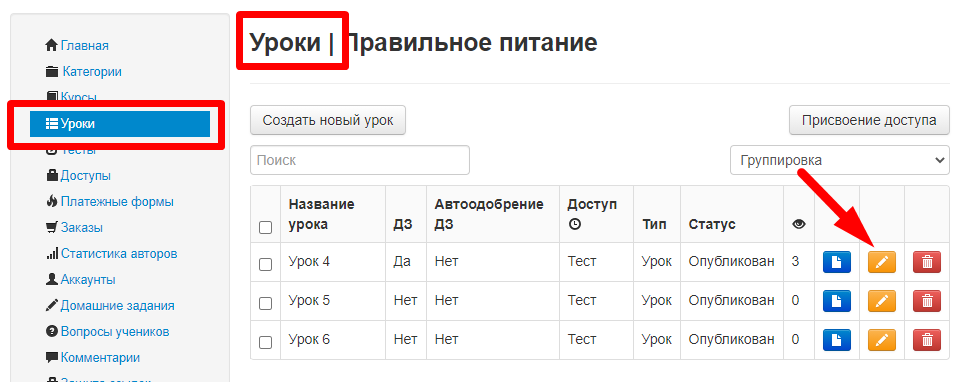Screen dimensions: 964x382
Task: Focus the Поиск search field
Action: pos(360,160)
